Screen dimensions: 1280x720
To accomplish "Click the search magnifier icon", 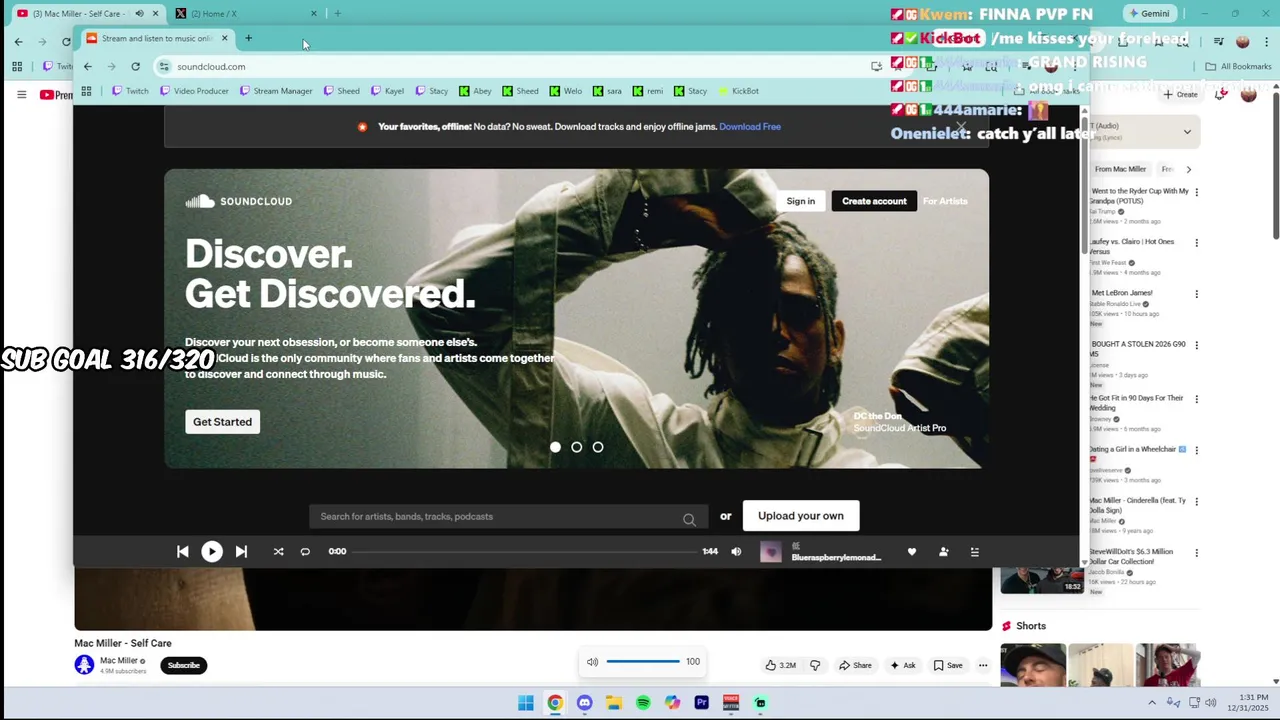I will pos(689,518).
